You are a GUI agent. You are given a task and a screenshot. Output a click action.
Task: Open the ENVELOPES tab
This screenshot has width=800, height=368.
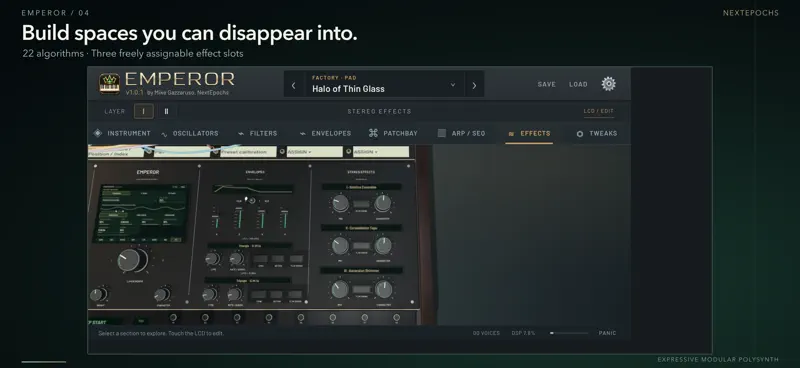pyautogui.click(x=326, y=133)
